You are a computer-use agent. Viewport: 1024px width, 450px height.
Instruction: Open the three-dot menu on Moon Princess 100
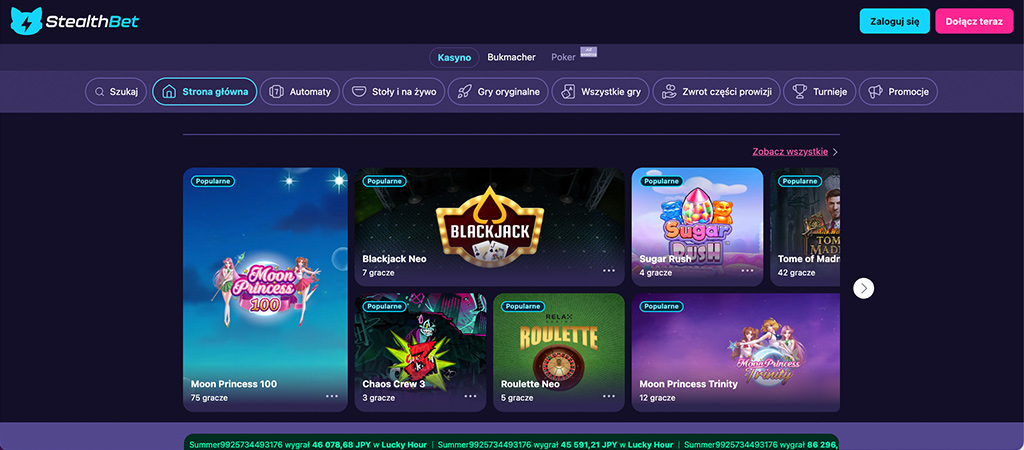[332, 396]
